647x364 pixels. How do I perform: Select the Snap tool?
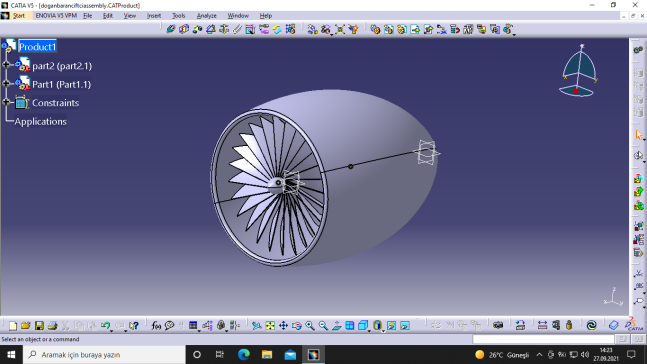pos(326,29)
